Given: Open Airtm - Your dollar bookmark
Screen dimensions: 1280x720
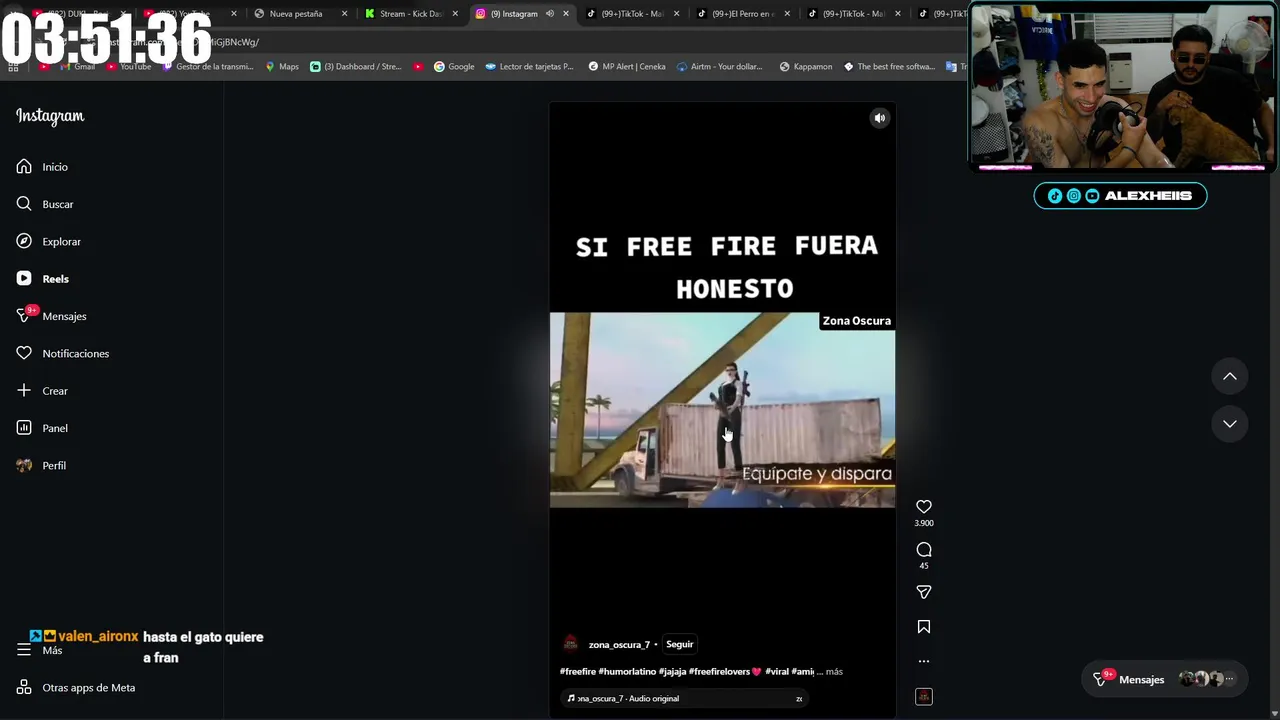Looking at the screenshot, I should 720,67.
